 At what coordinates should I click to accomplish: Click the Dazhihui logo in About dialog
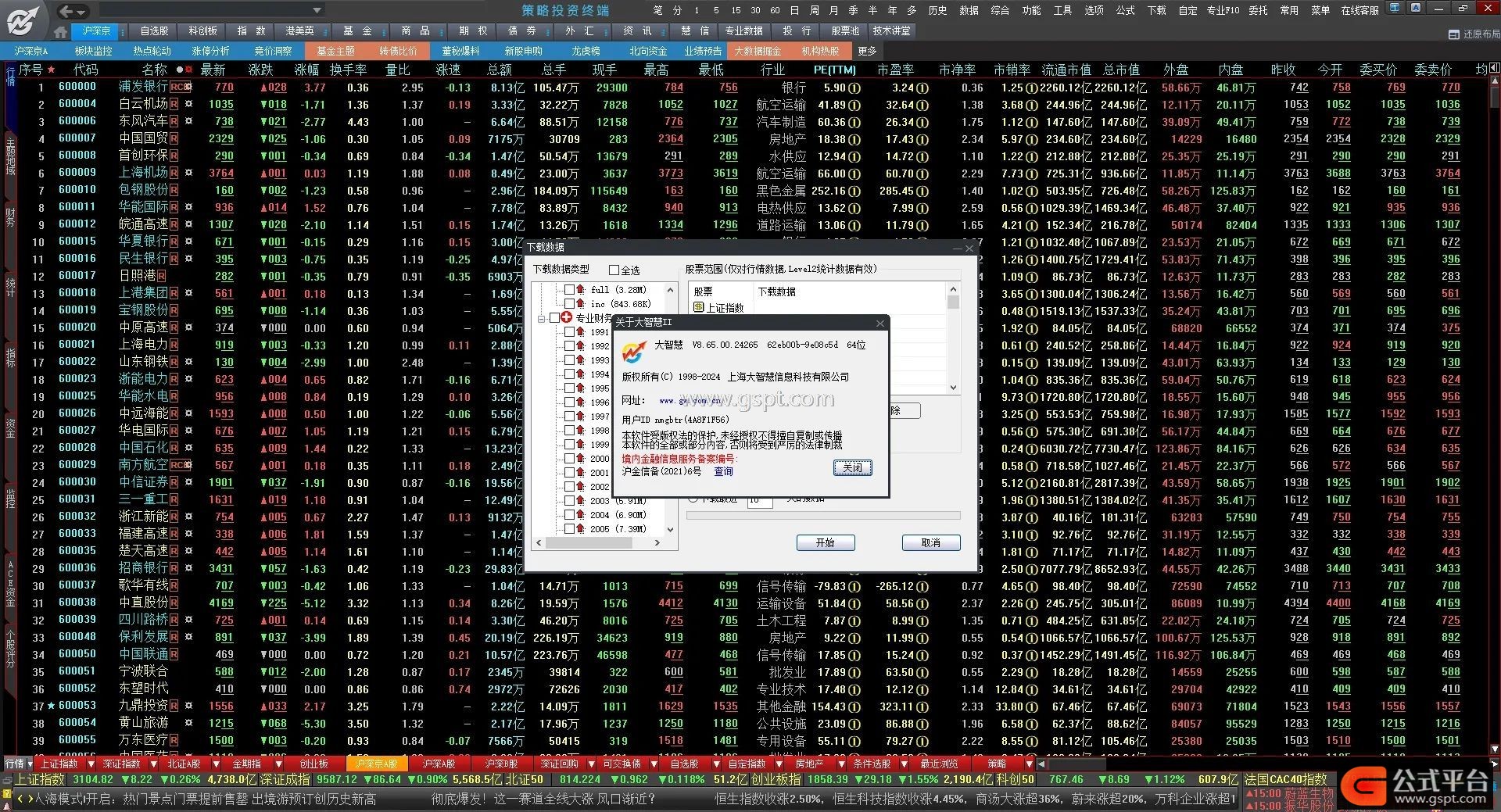click(x=634, y=352)
